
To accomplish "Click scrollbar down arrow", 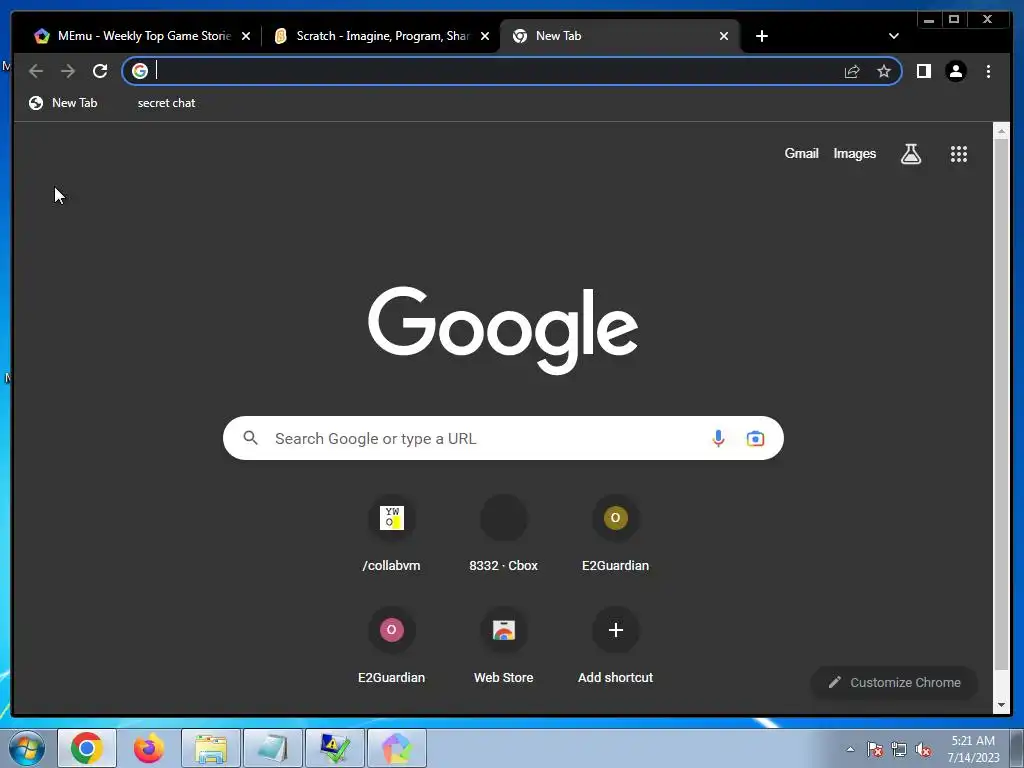I will [1001, 705].
